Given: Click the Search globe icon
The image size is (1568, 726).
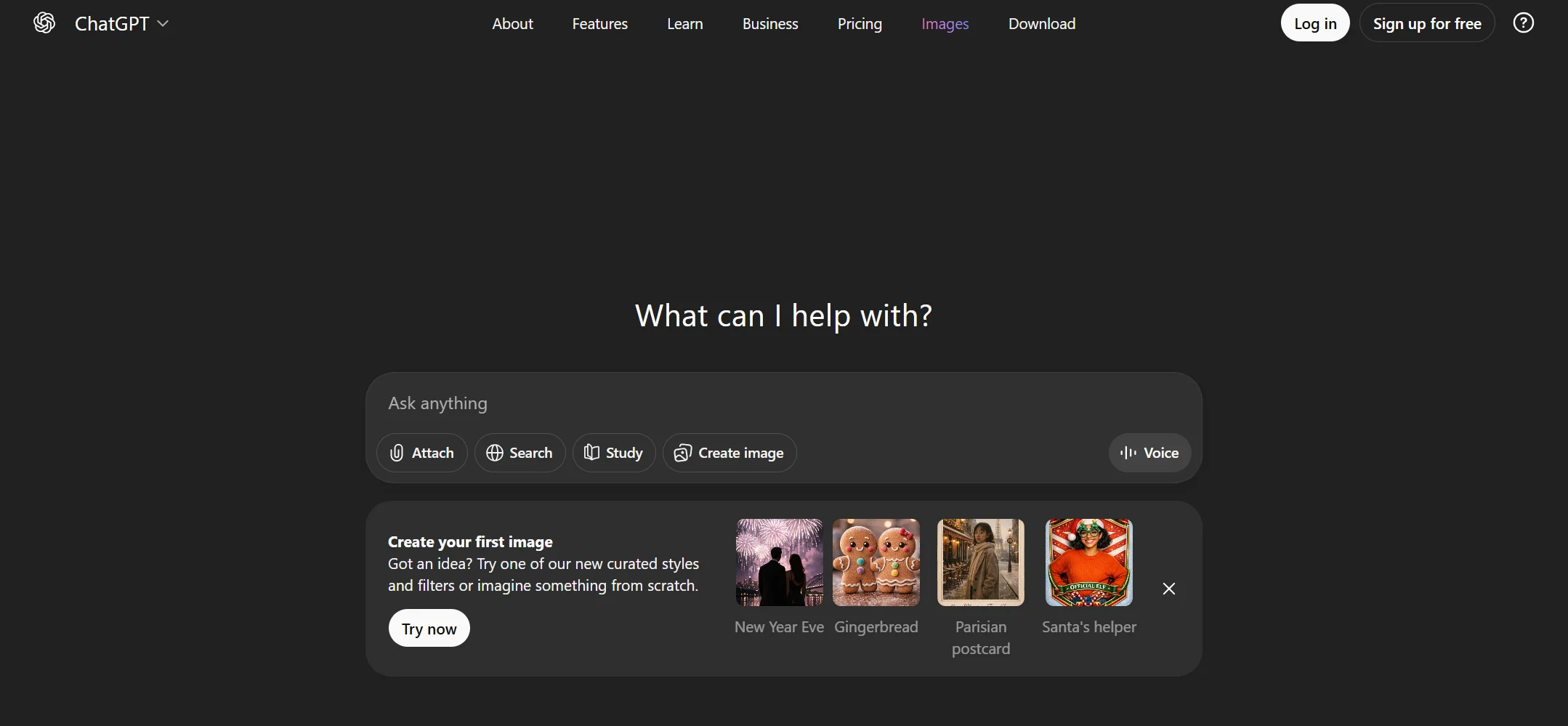Looking at the screenshot, I should (x=496, y=452).
